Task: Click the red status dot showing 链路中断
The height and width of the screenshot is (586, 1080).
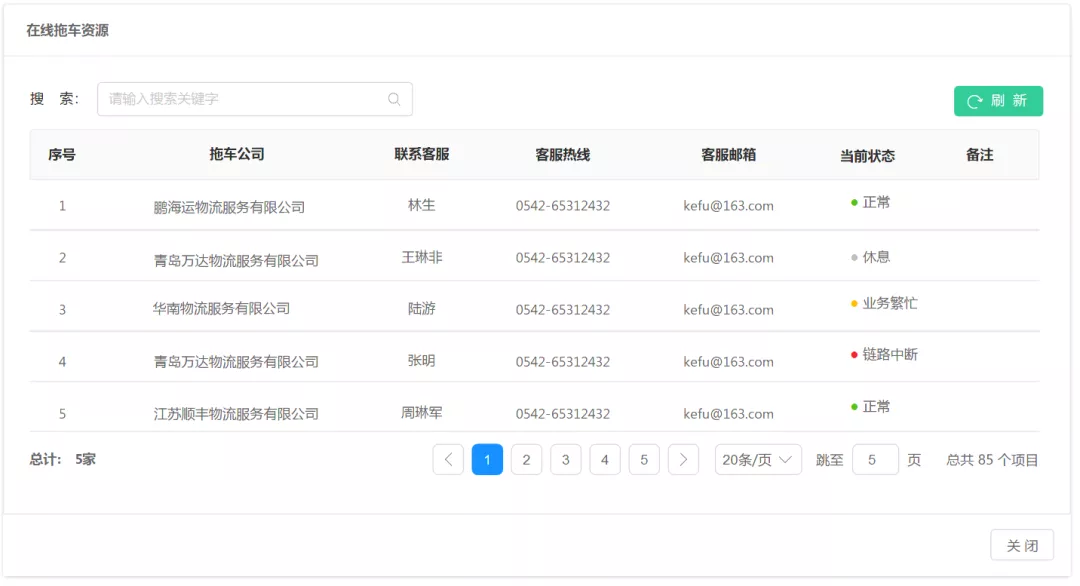Action: (851, 356)
